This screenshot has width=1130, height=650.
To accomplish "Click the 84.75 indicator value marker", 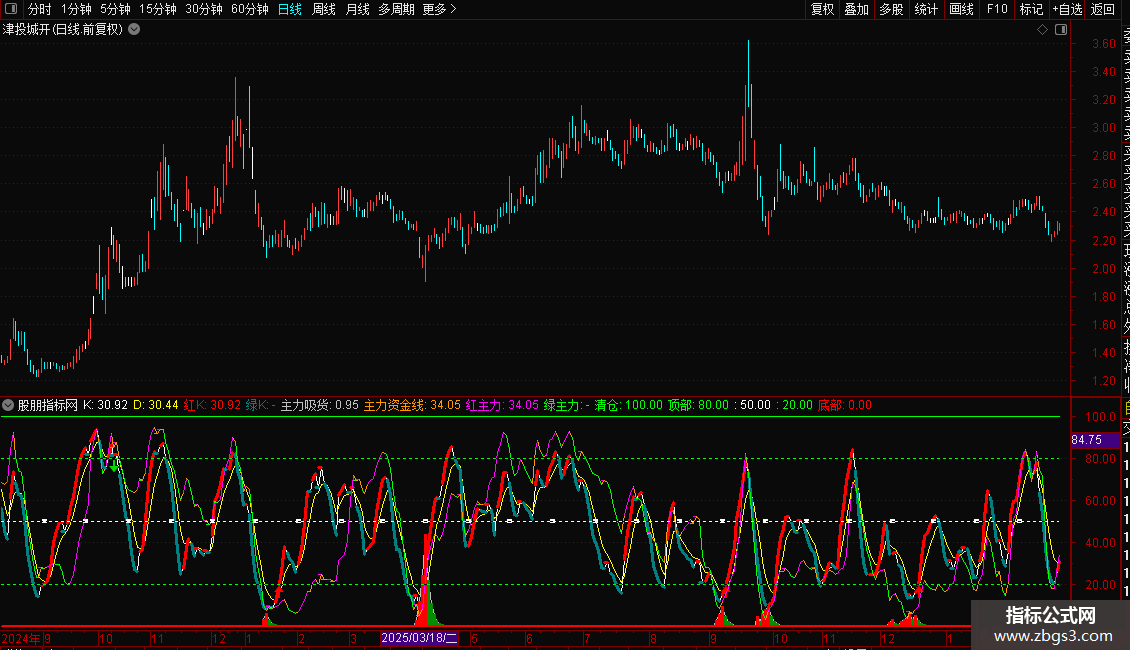I will (x=1086, y=439).
